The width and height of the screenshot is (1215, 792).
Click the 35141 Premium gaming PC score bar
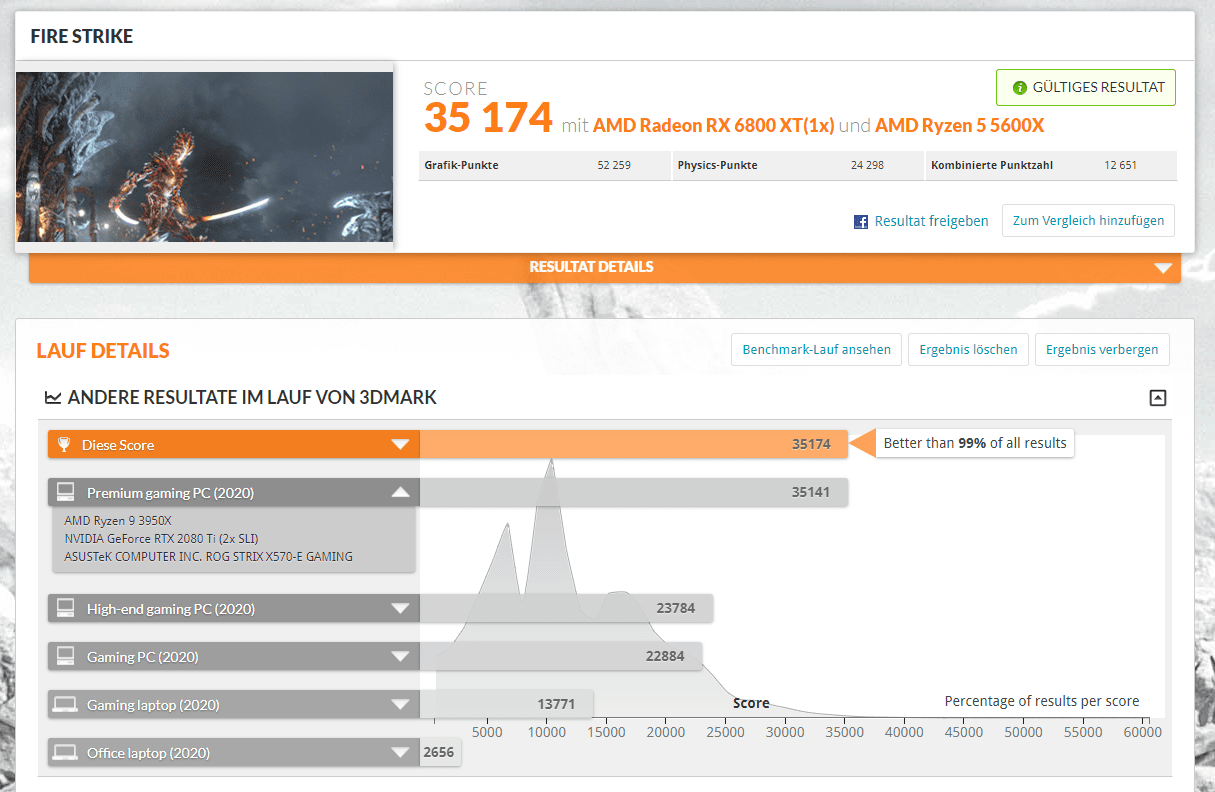[633, 492]
